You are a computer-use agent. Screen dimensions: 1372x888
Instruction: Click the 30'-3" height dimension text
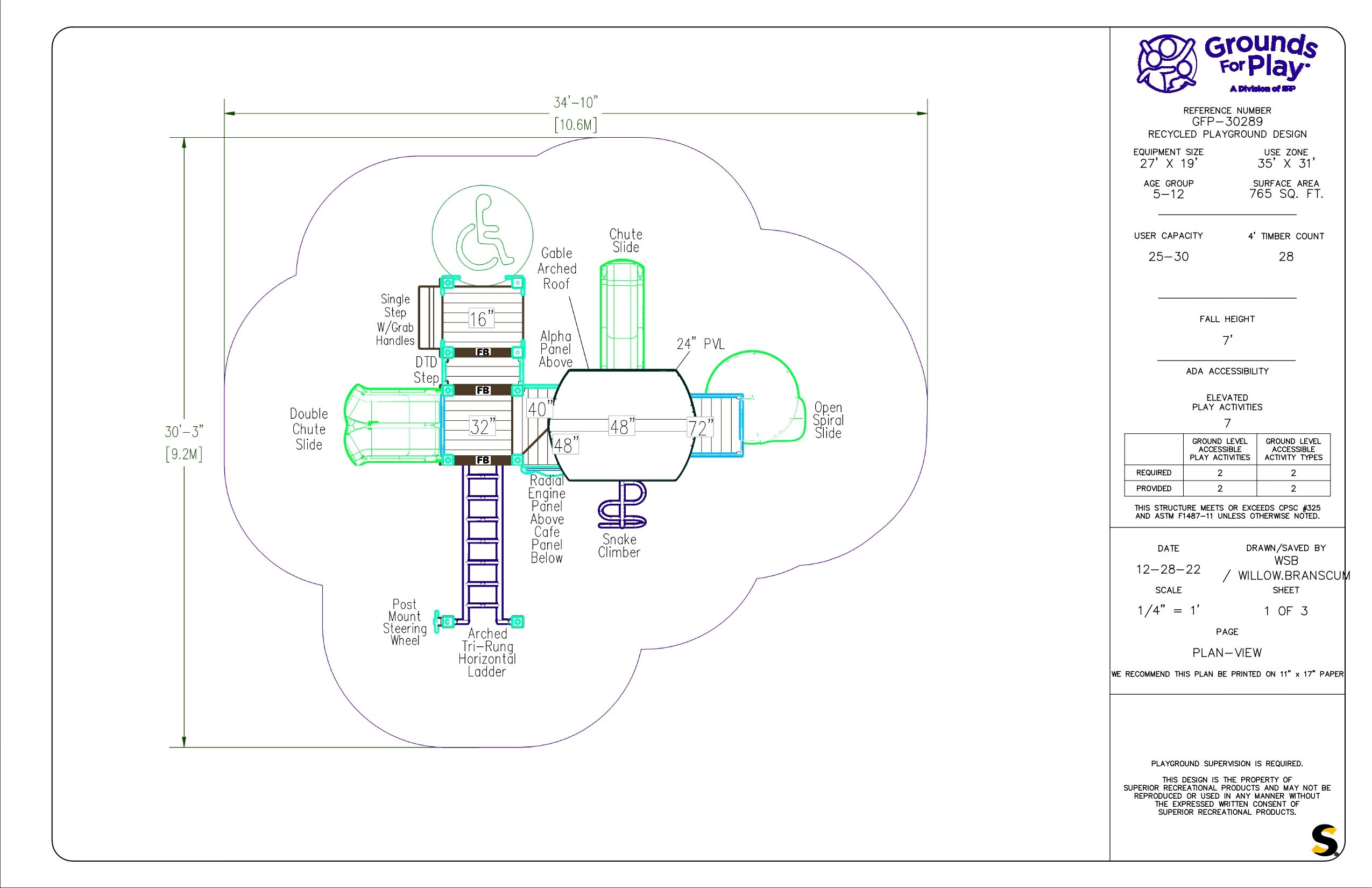[184, 431]
